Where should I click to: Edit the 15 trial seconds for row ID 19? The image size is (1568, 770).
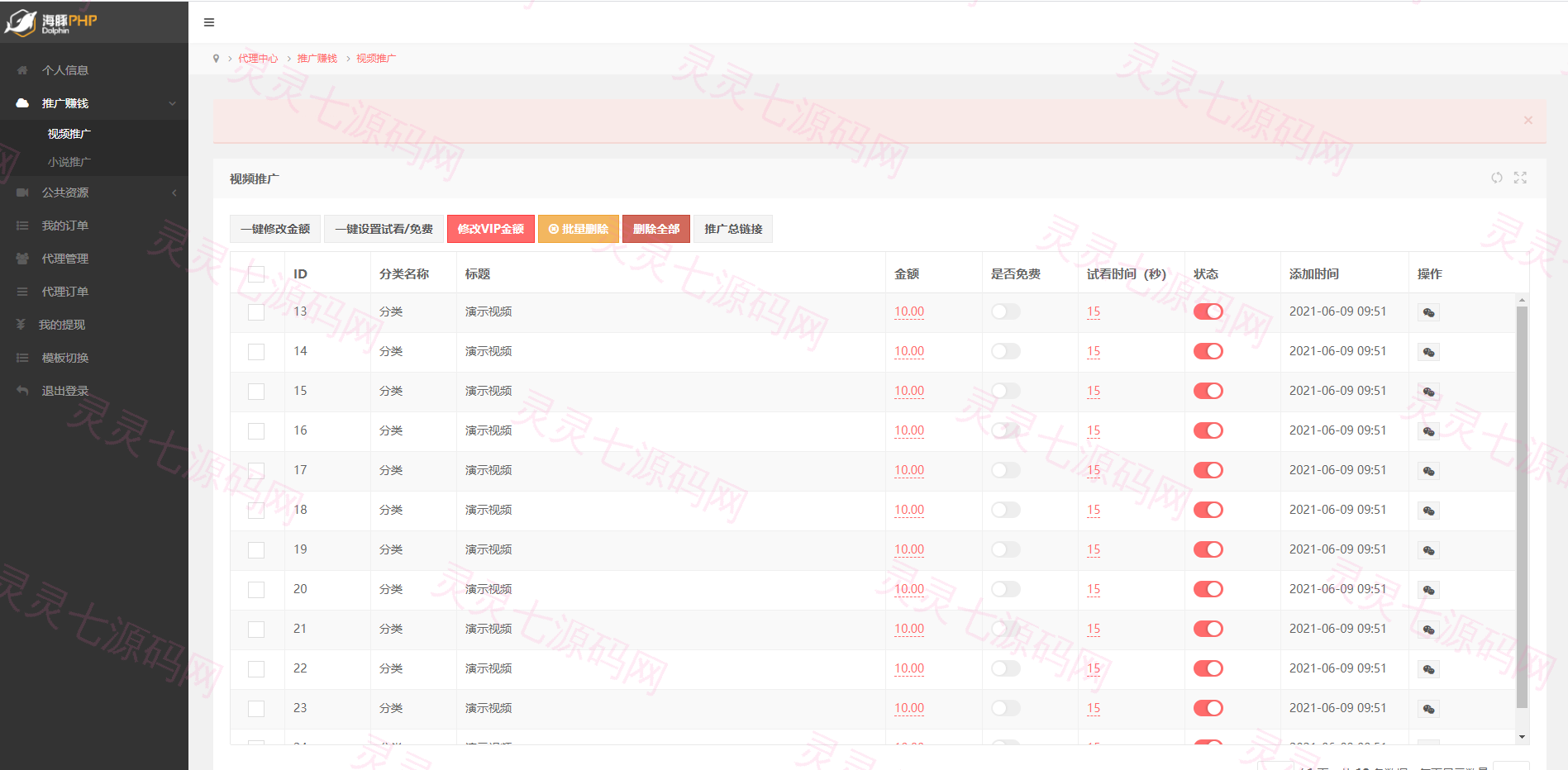(x=1094, y=549)
